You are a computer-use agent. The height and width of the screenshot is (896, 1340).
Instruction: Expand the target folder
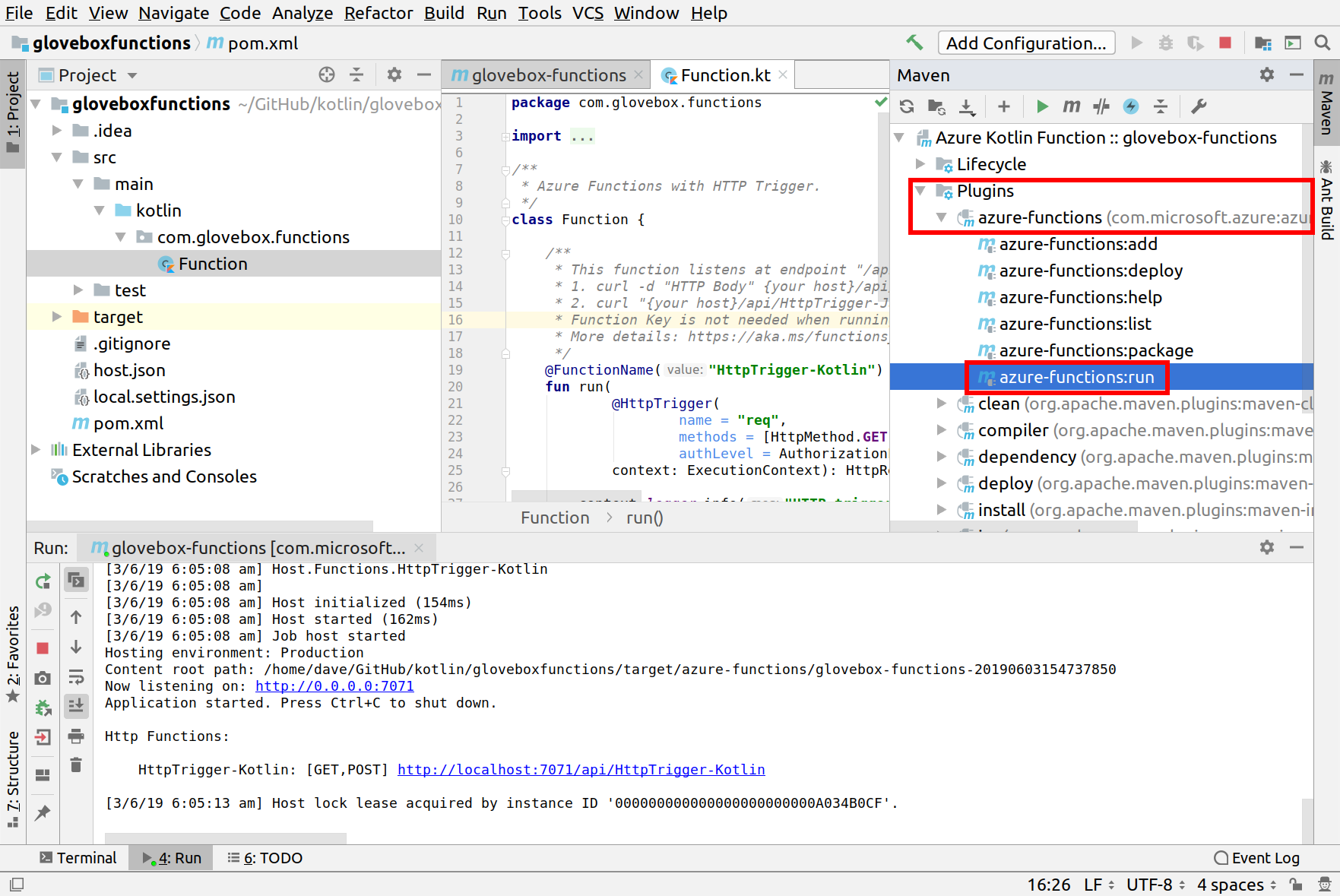click(57, 317)
